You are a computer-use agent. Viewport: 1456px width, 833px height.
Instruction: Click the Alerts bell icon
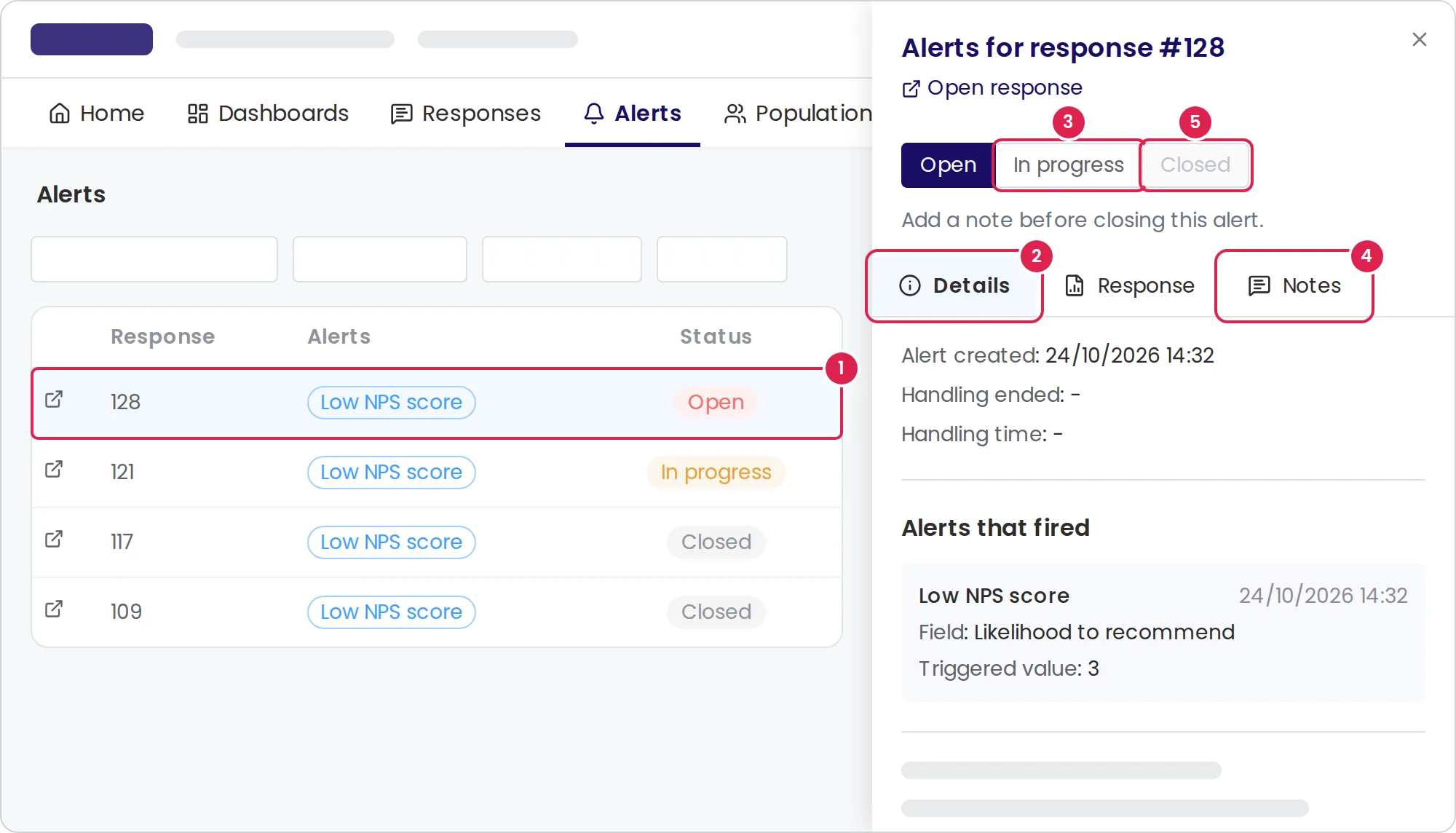pos(594,113)
